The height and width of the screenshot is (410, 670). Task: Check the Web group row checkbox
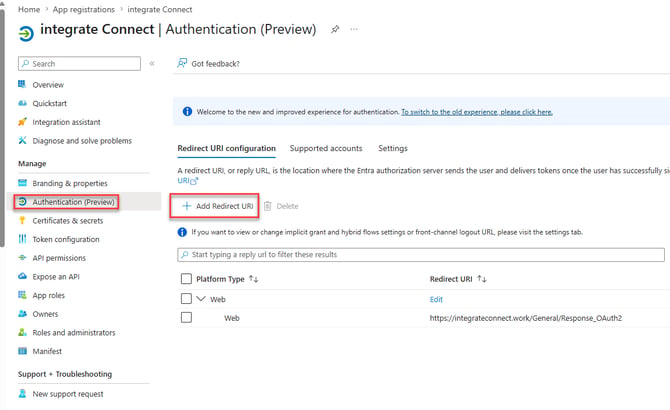click(186, 299)
